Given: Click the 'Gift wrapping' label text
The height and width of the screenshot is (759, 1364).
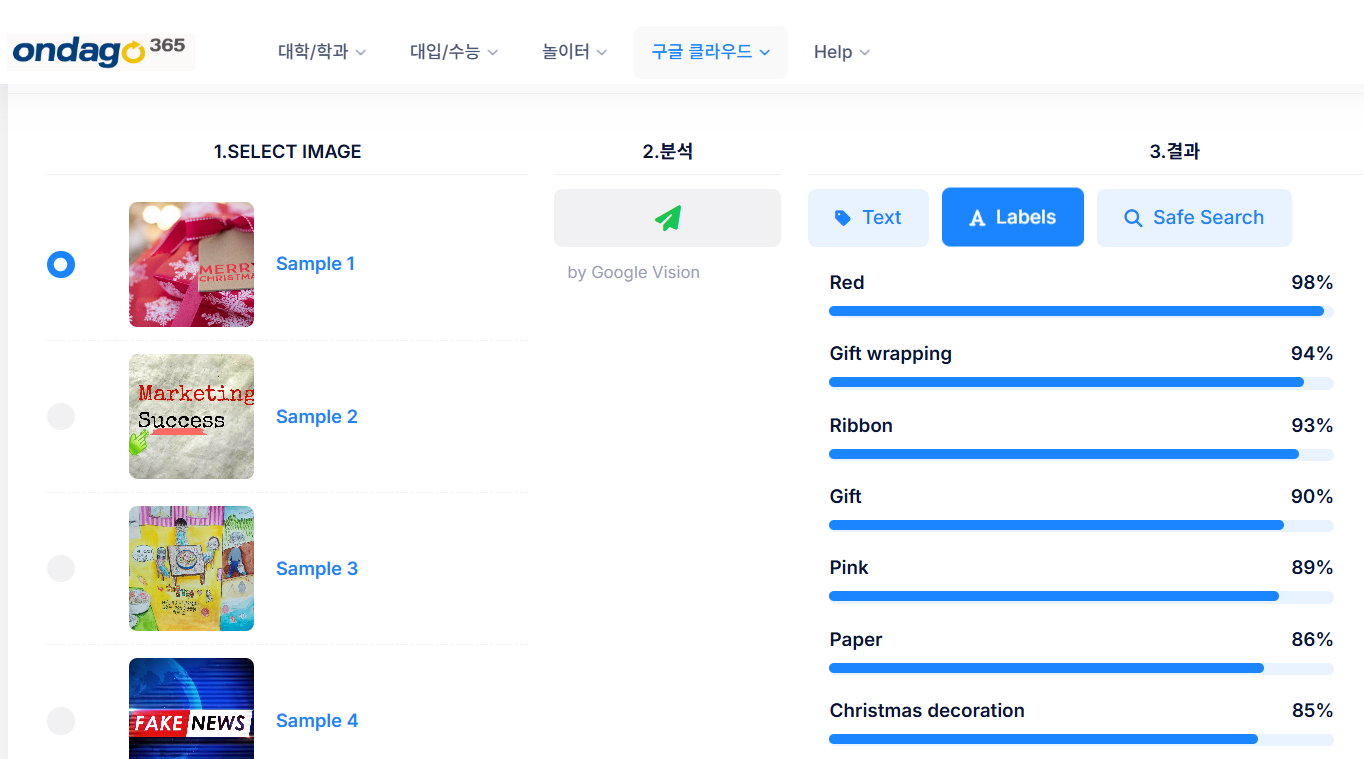Looking at the screenshot, I should [890, 354].
